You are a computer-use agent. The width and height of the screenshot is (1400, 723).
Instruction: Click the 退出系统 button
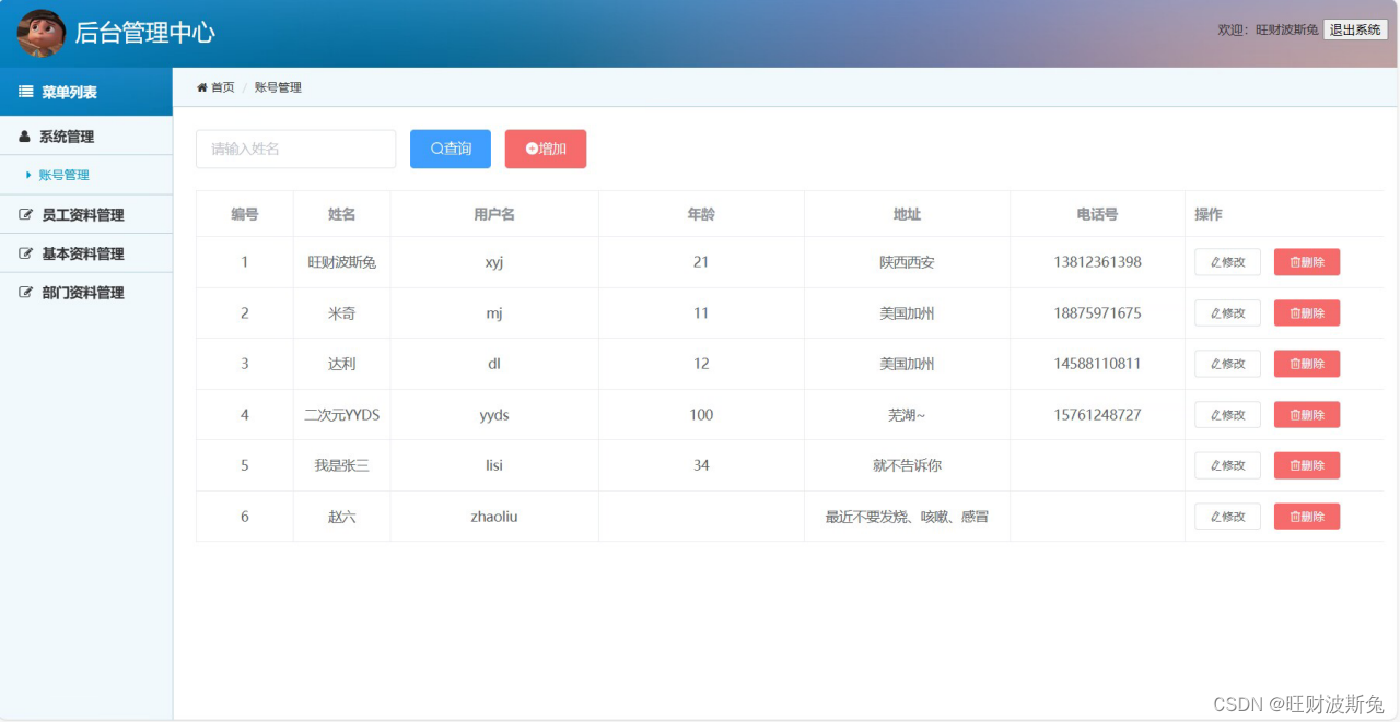1356,30
